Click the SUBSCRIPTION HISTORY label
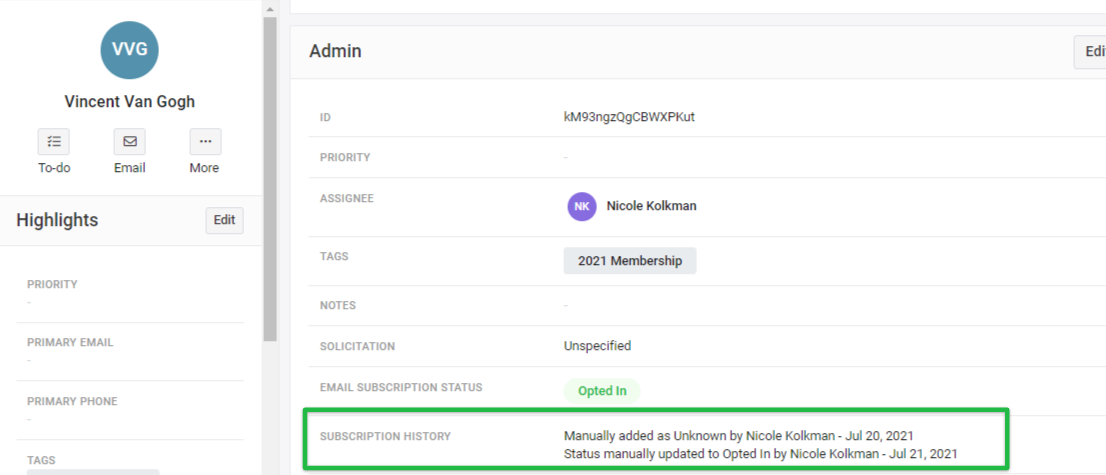The image size is (1106, 475). click(x=385, y=437)
